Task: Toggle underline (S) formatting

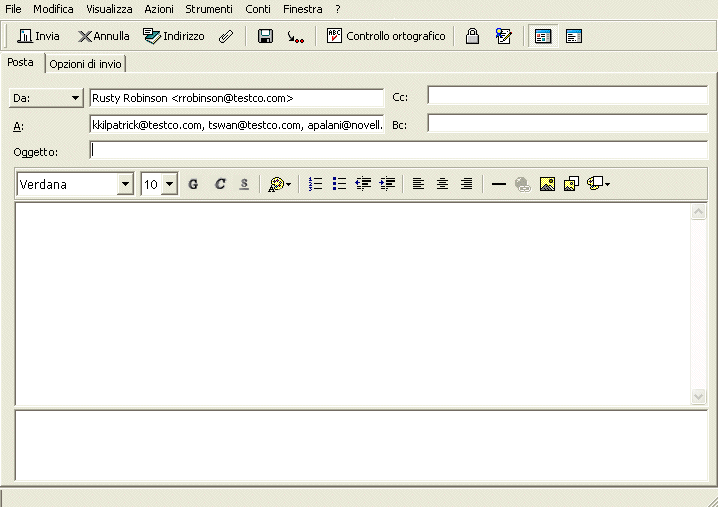Action: tap(244, 184)
